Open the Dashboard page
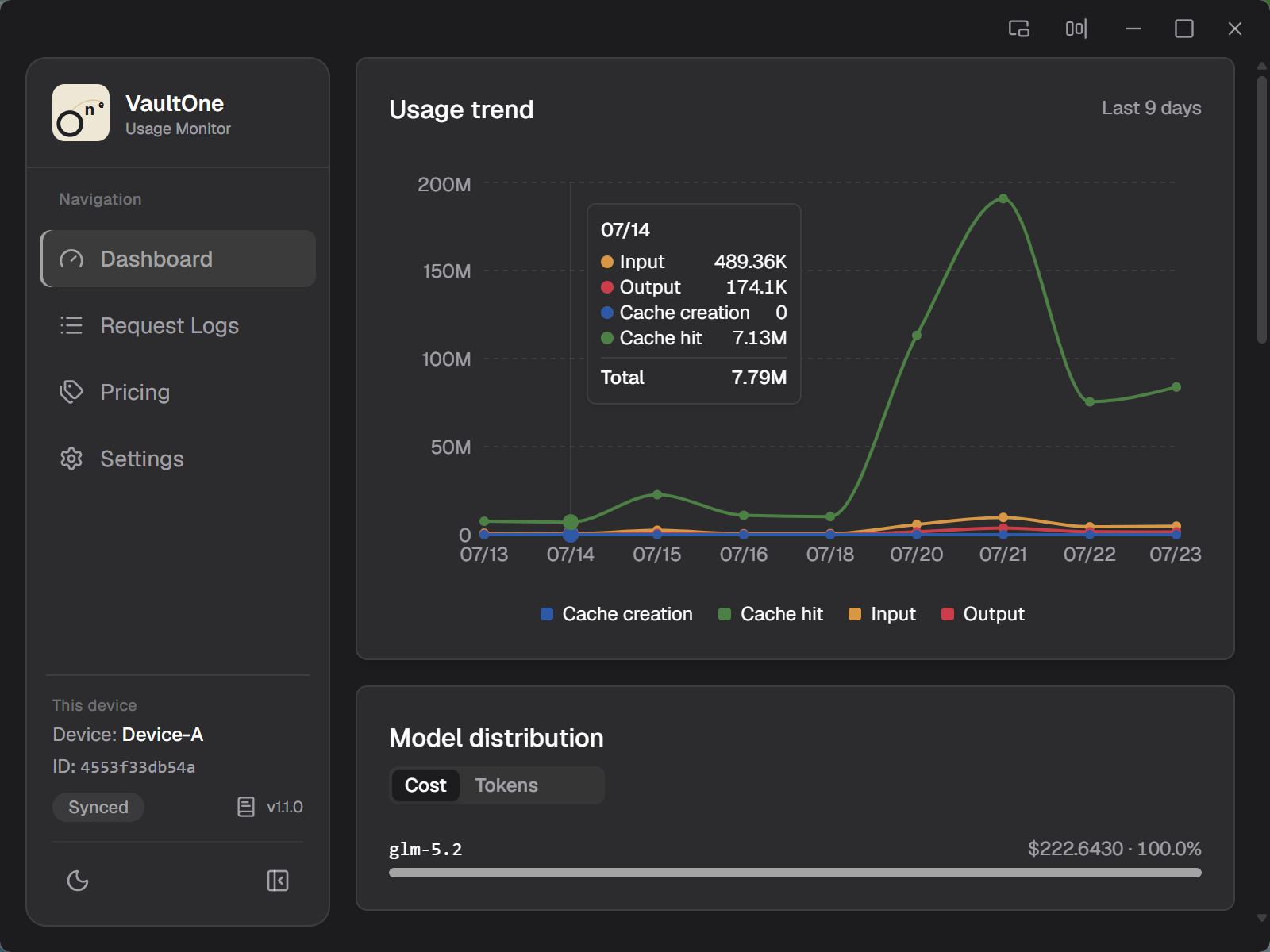The height and width of the screenshot is (952, 1270). pyautogui.click(x=179, y=259)
